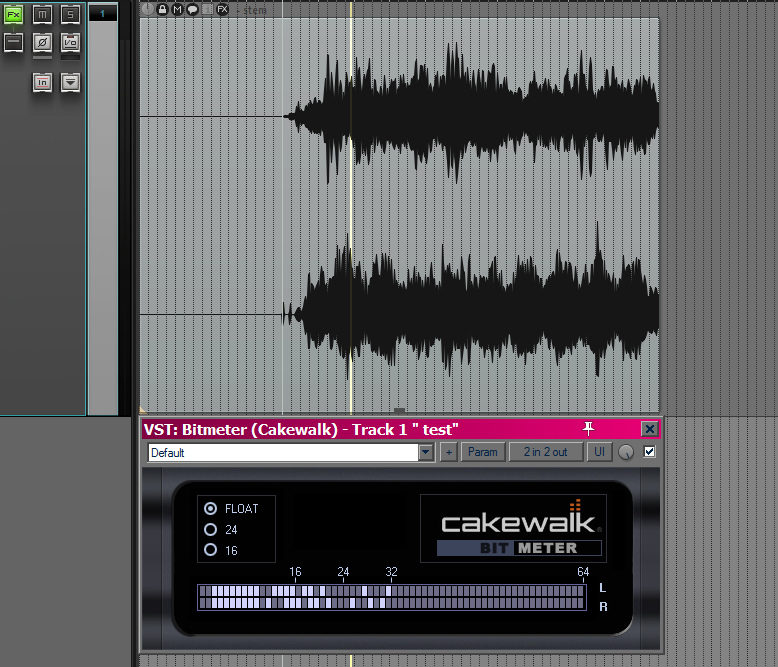Open the Param menu button

click(x=483, y=452)
